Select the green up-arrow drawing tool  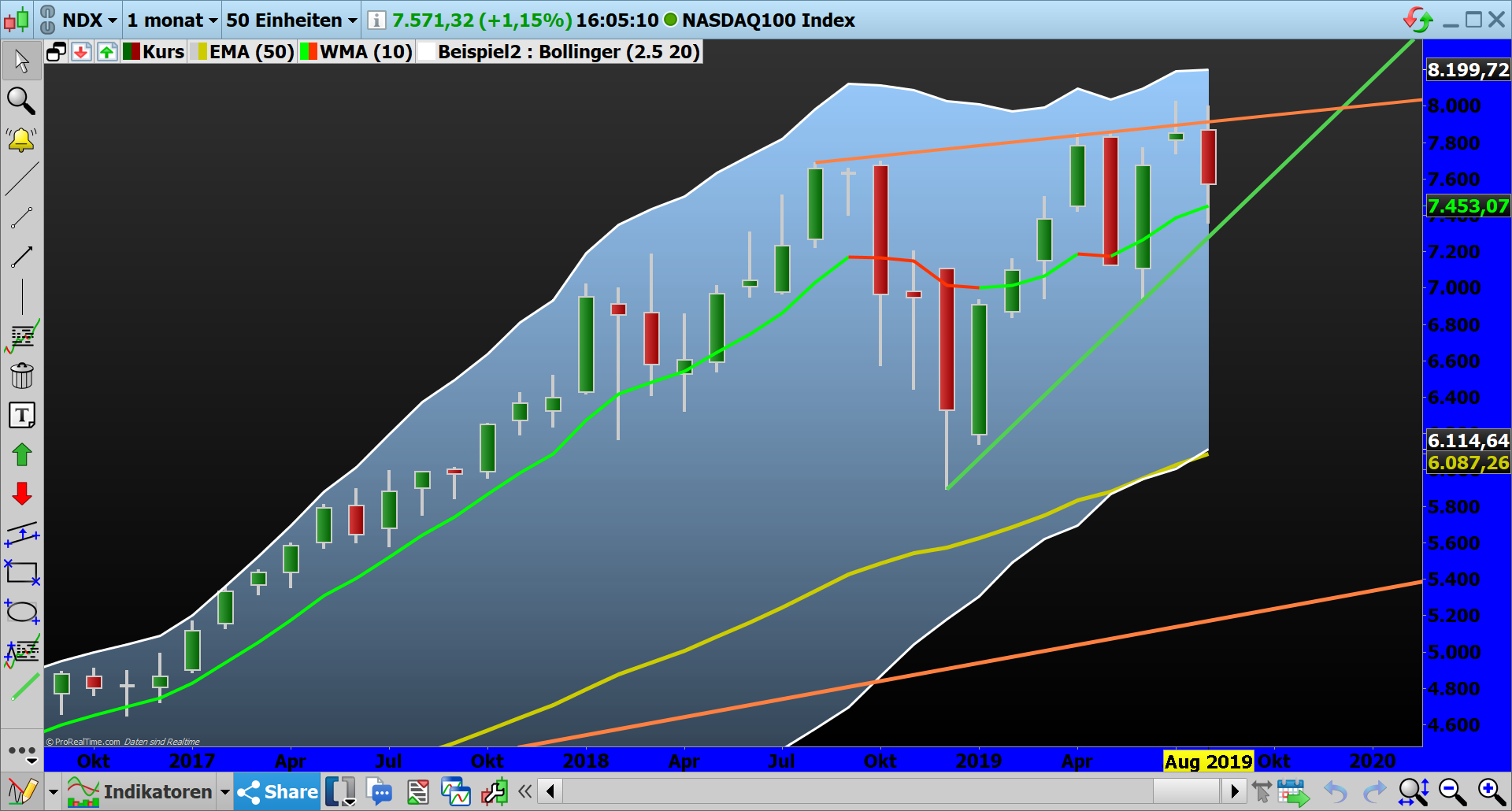point(22,454)
